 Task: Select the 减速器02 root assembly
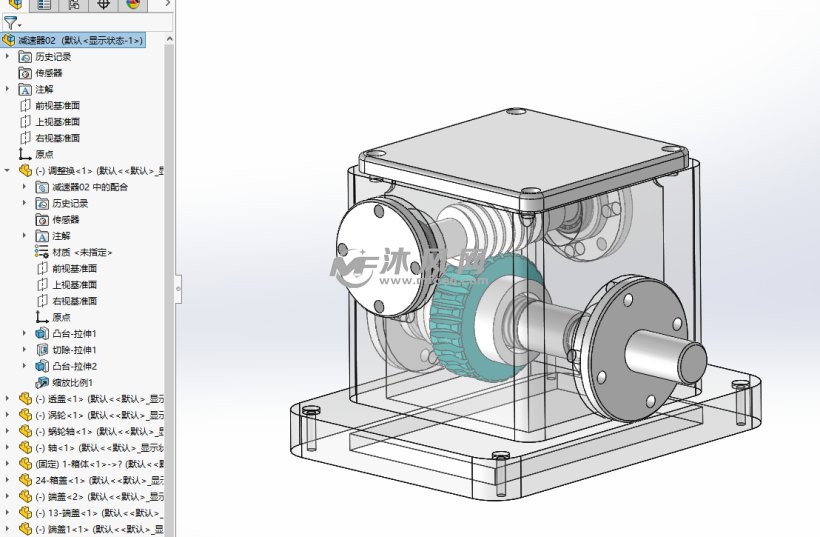[x=73, y=40]
